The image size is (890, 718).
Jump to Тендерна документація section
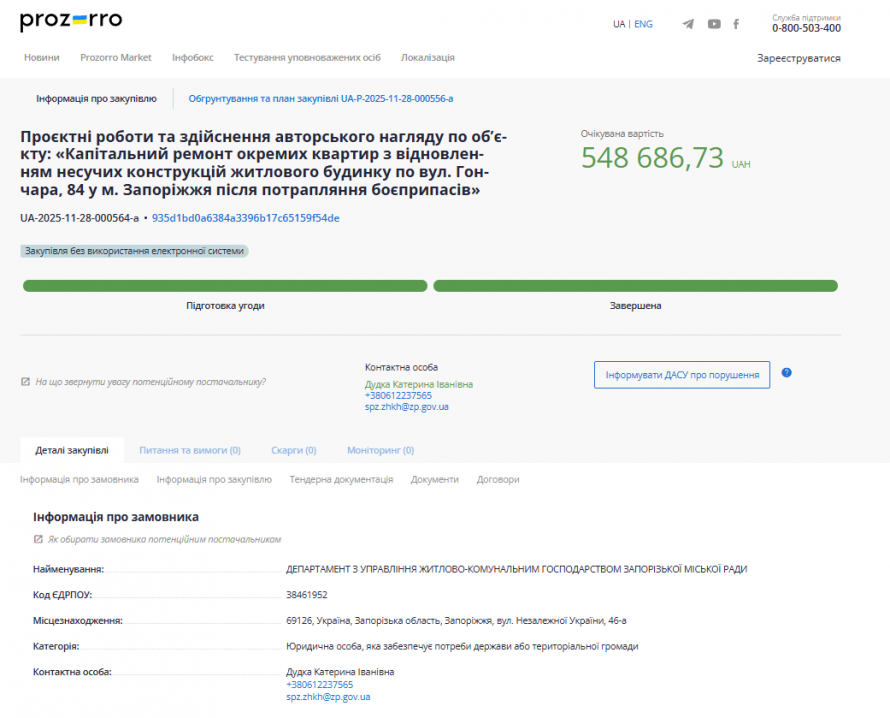coord(341,480)
